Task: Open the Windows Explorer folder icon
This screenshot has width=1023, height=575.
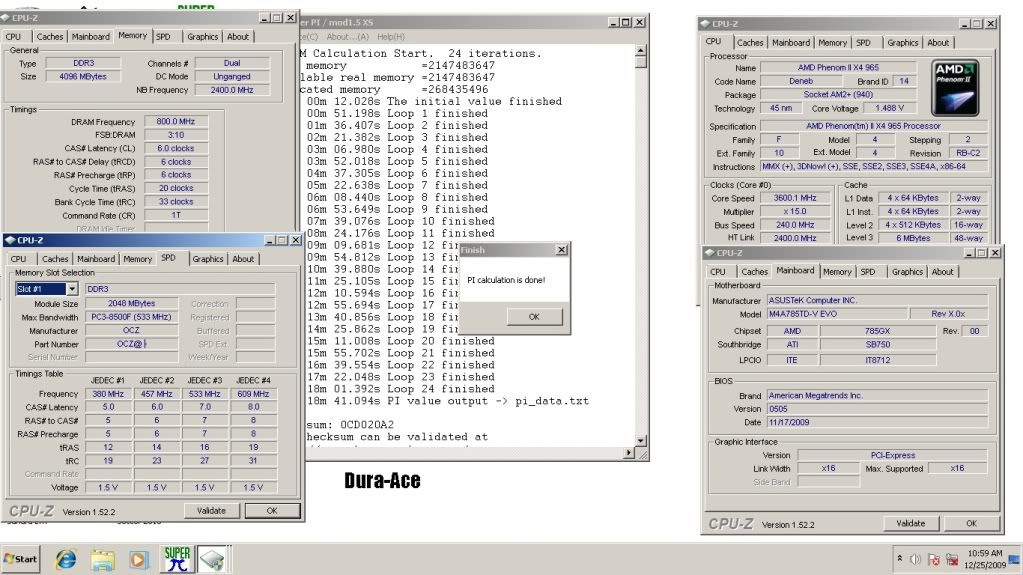Action: point(102,559)
